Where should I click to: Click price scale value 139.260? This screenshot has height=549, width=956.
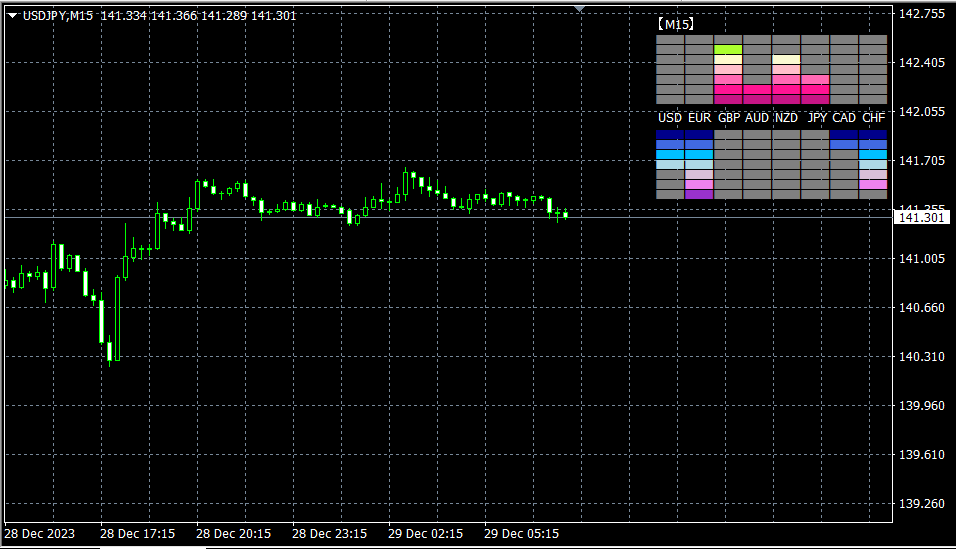[x=922, y=503]
